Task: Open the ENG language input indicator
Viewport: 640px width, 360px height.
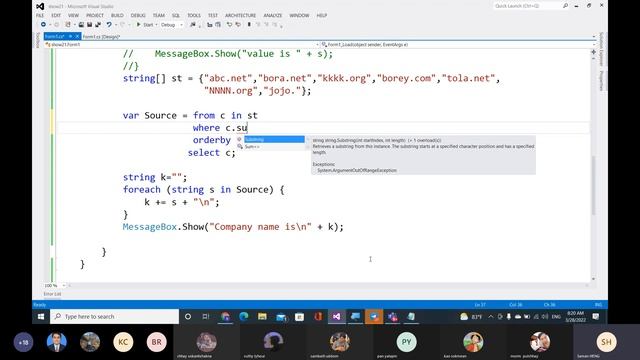Action: click(x=556, y=317)
